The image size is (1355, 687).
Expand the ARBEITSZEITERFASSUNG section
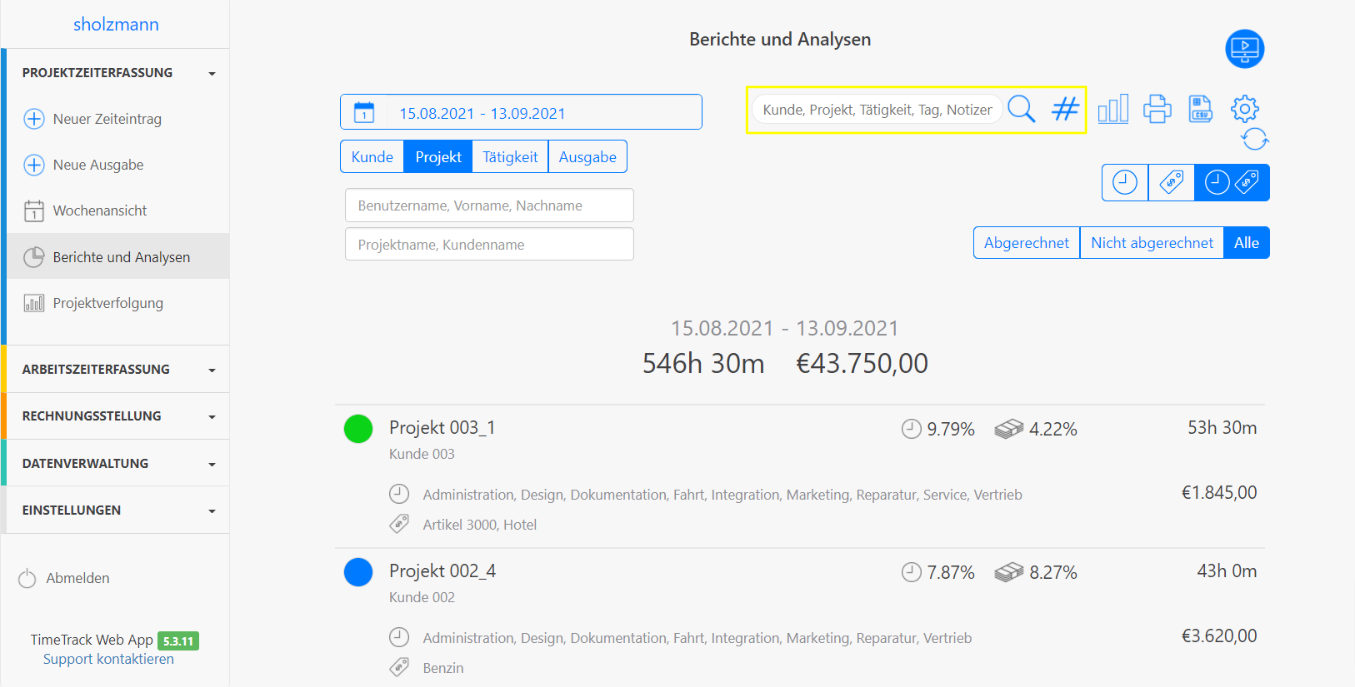point(115,369)
